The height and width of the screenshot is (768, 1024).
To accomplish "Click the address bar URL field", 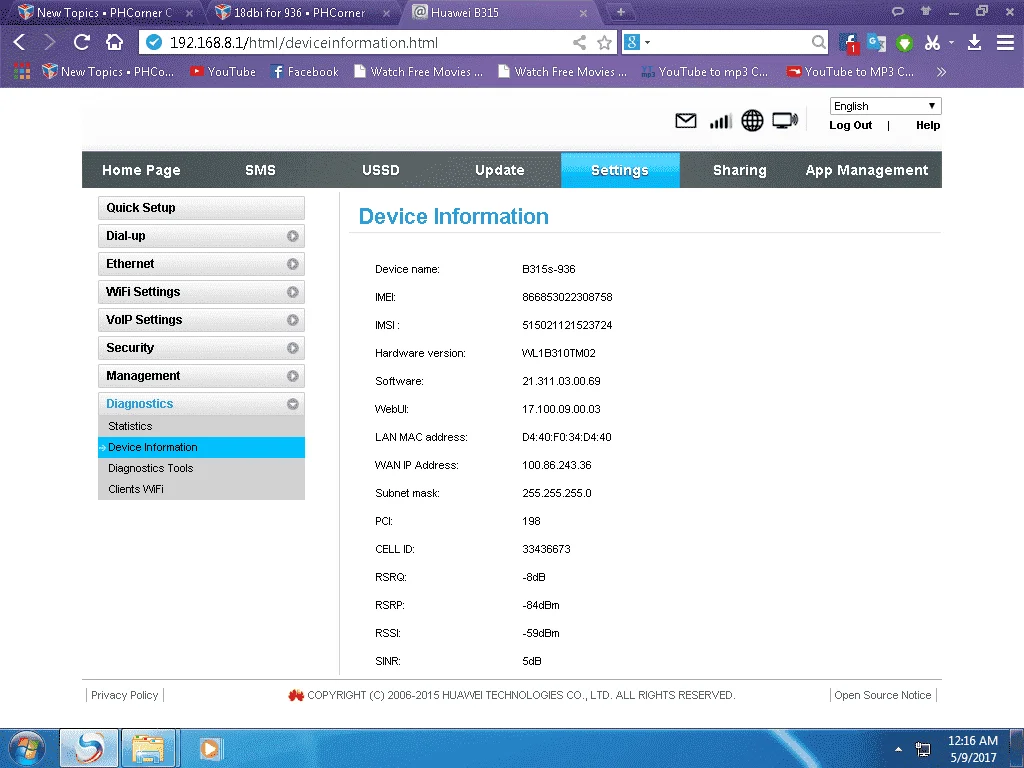I will coord(366,43).
